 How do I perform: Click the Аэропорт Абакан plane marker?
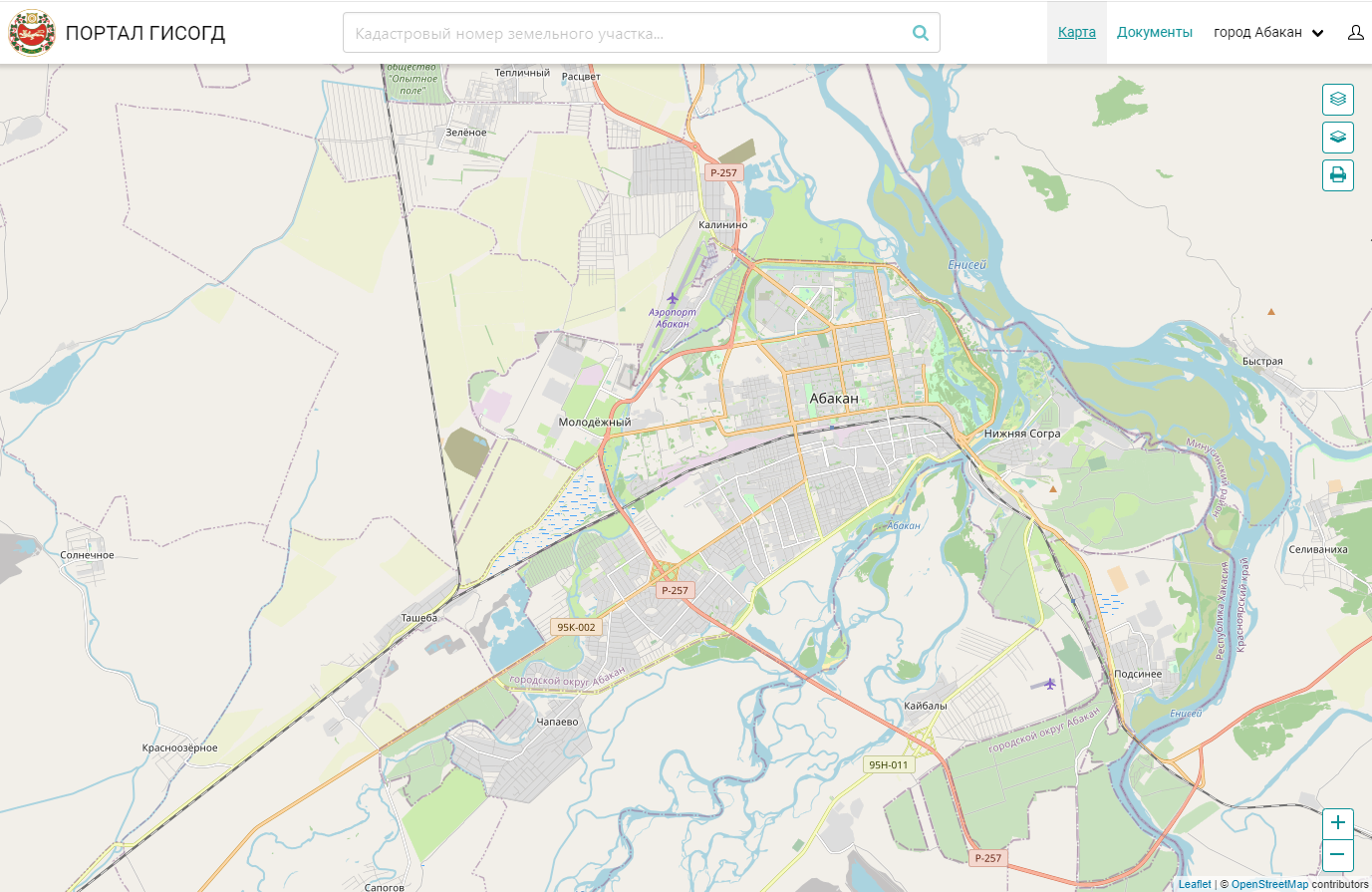pyautogui.click(x=673, y=298)
